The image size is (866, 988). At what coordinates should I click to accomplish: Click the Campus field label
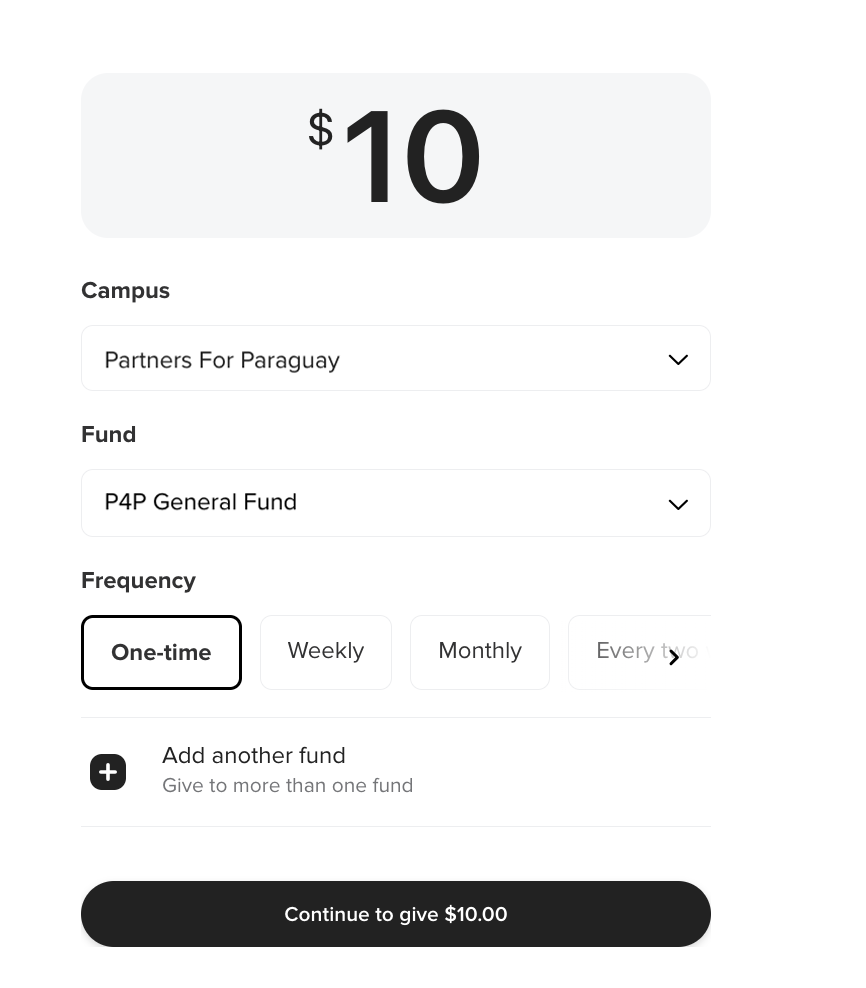click(x=125, y=290)
